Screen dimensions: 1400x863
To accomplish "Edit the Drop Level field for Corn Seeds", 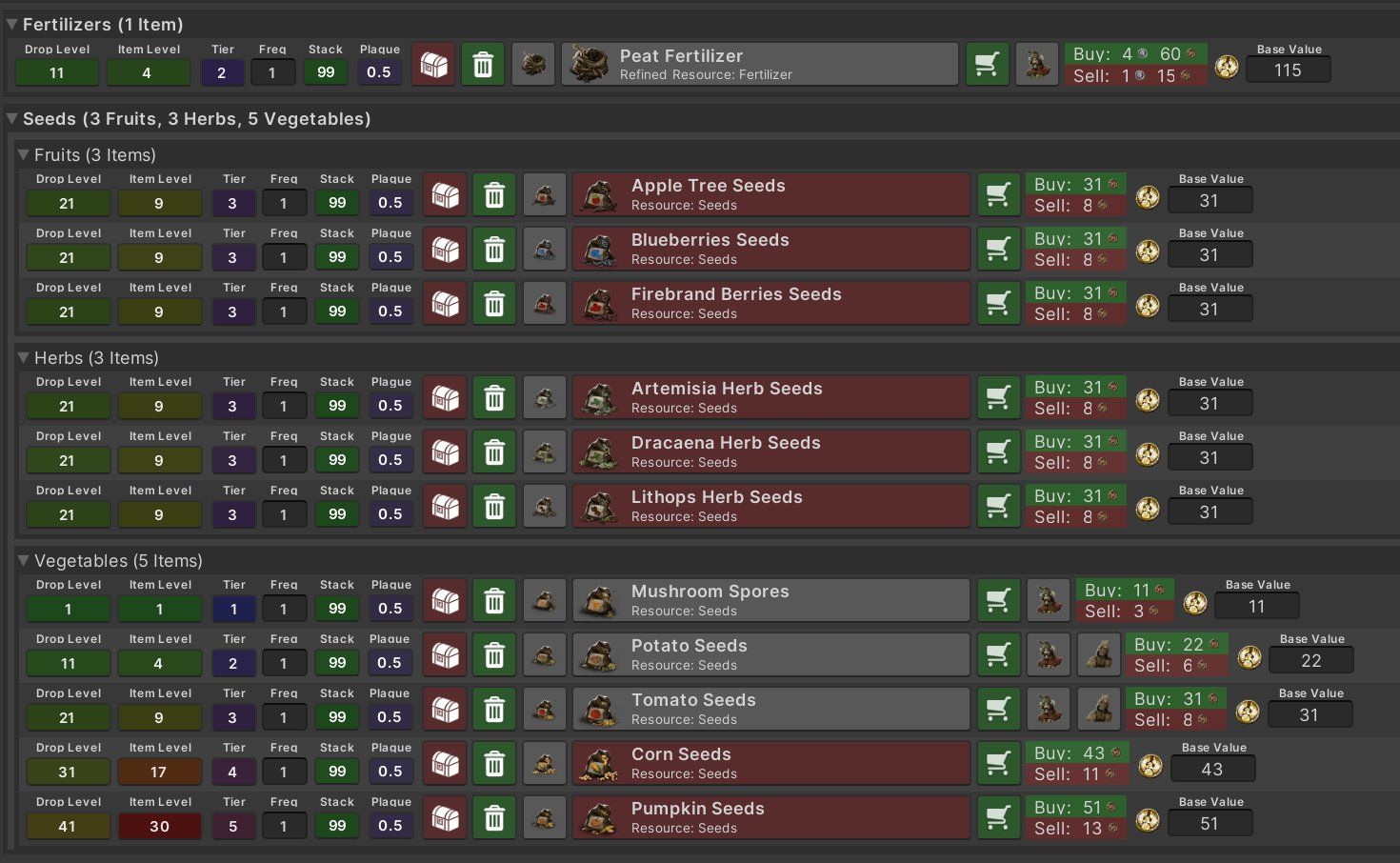I will (68, 772).
